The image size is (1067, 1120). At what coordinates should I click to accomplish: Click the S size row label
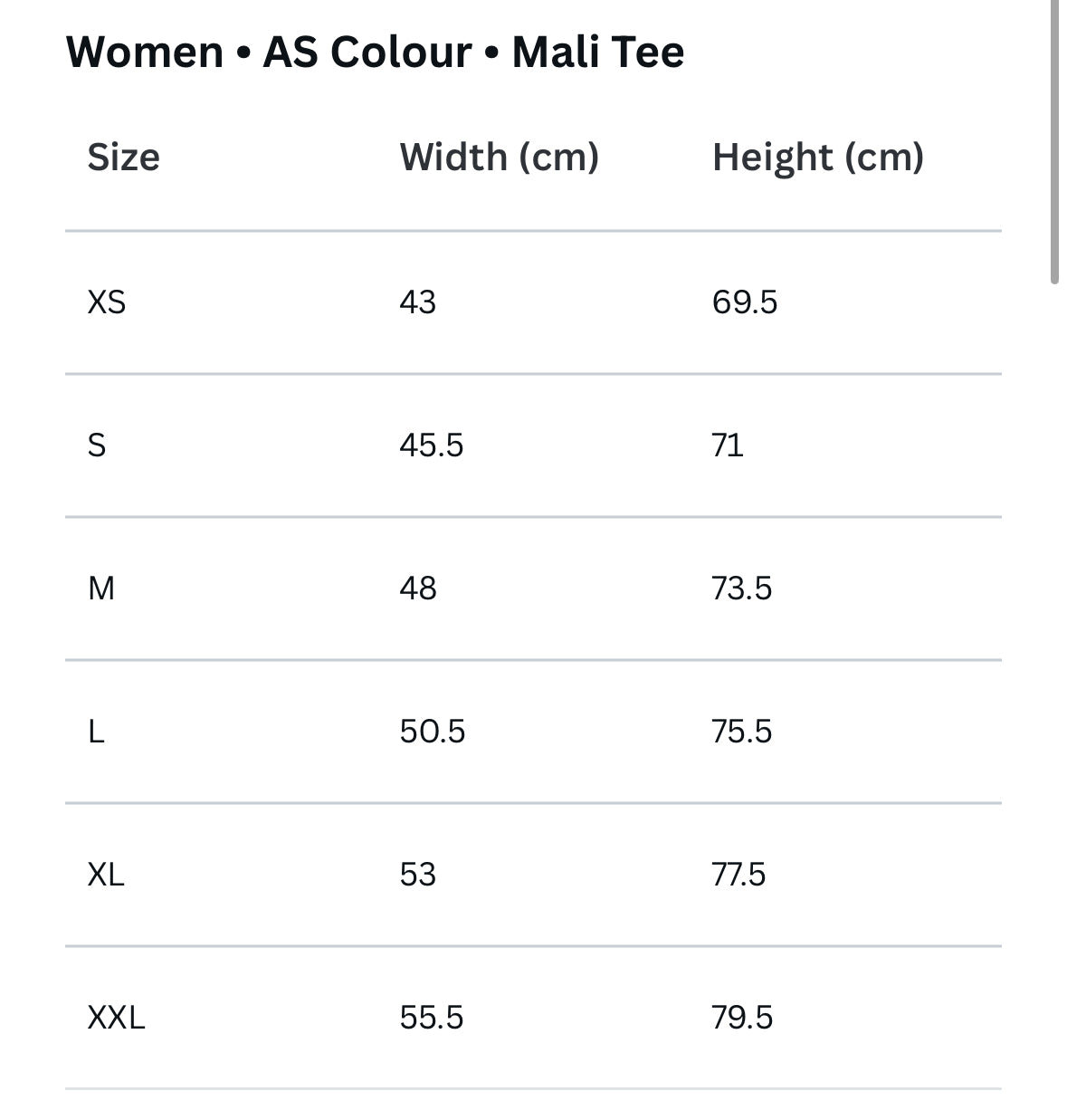pyautogui.click(x=97, y=445)
